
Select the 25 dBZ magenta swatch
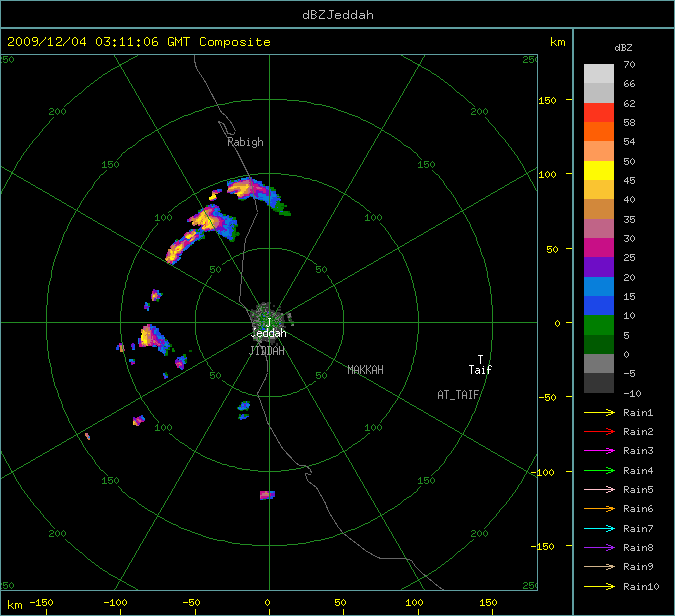coord(599,248)
